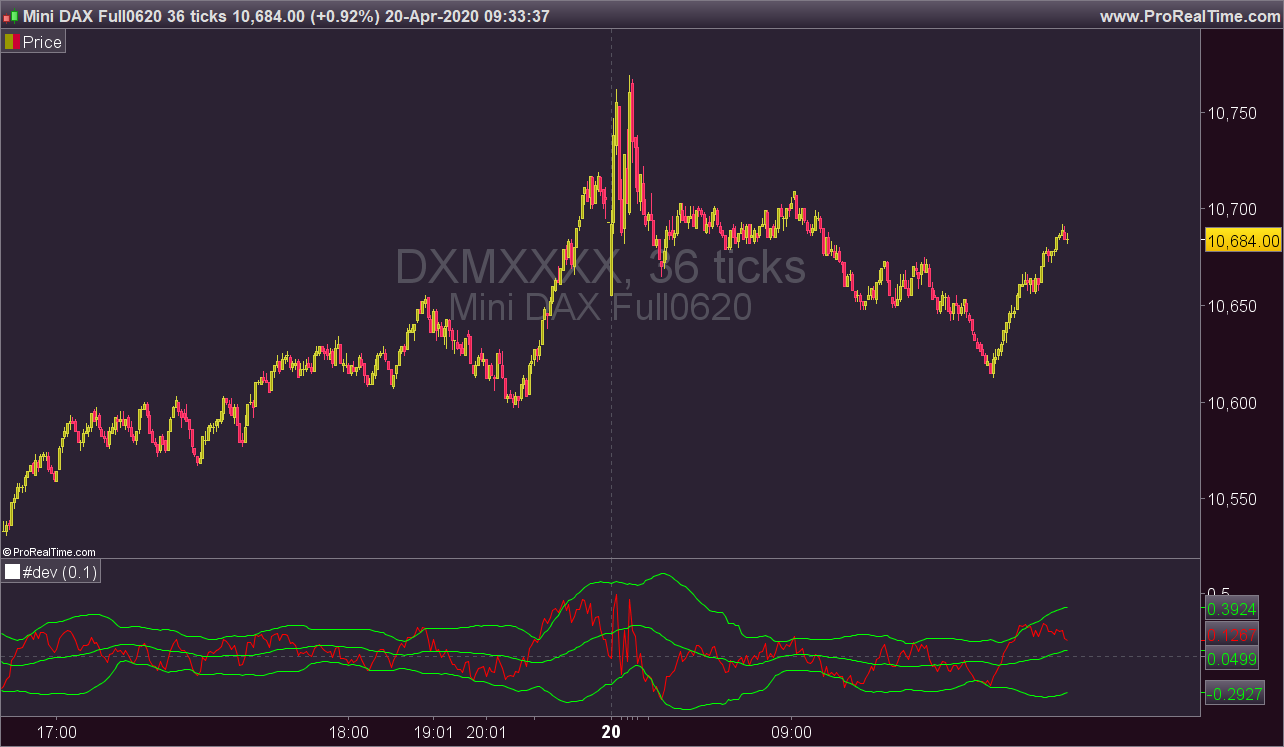Click the green 0.0499 middle band value
Viewport: 1284px width, 747px height.
pyautogui.click(x=1231, y=659)
